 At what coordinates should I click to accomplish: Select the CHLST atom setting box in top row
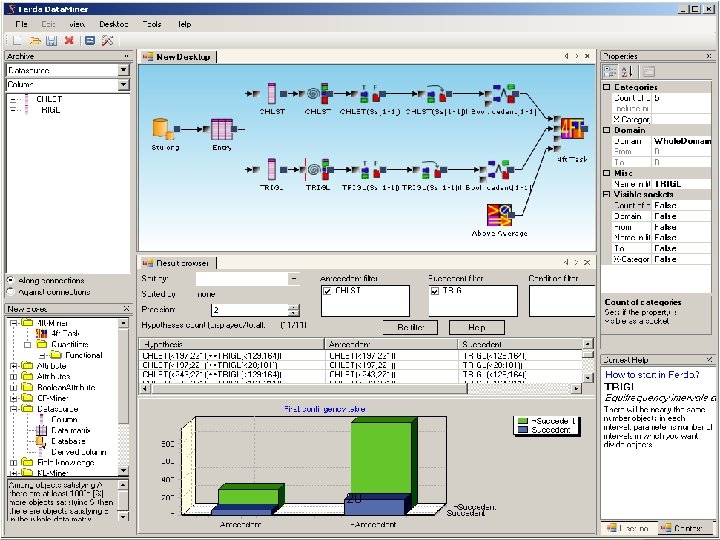(370, 94)
